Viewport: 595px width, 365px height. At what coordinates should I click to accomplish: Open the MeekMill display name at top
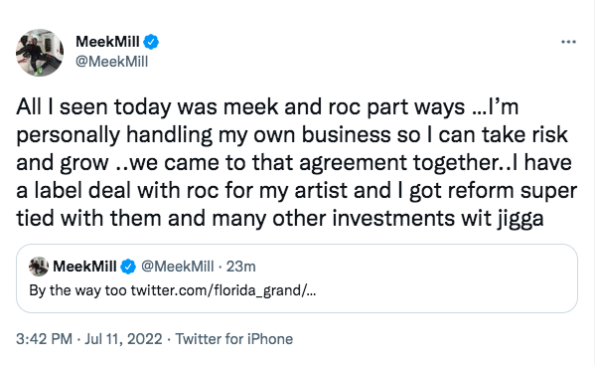pyautogui.click(x=107, y=42)
